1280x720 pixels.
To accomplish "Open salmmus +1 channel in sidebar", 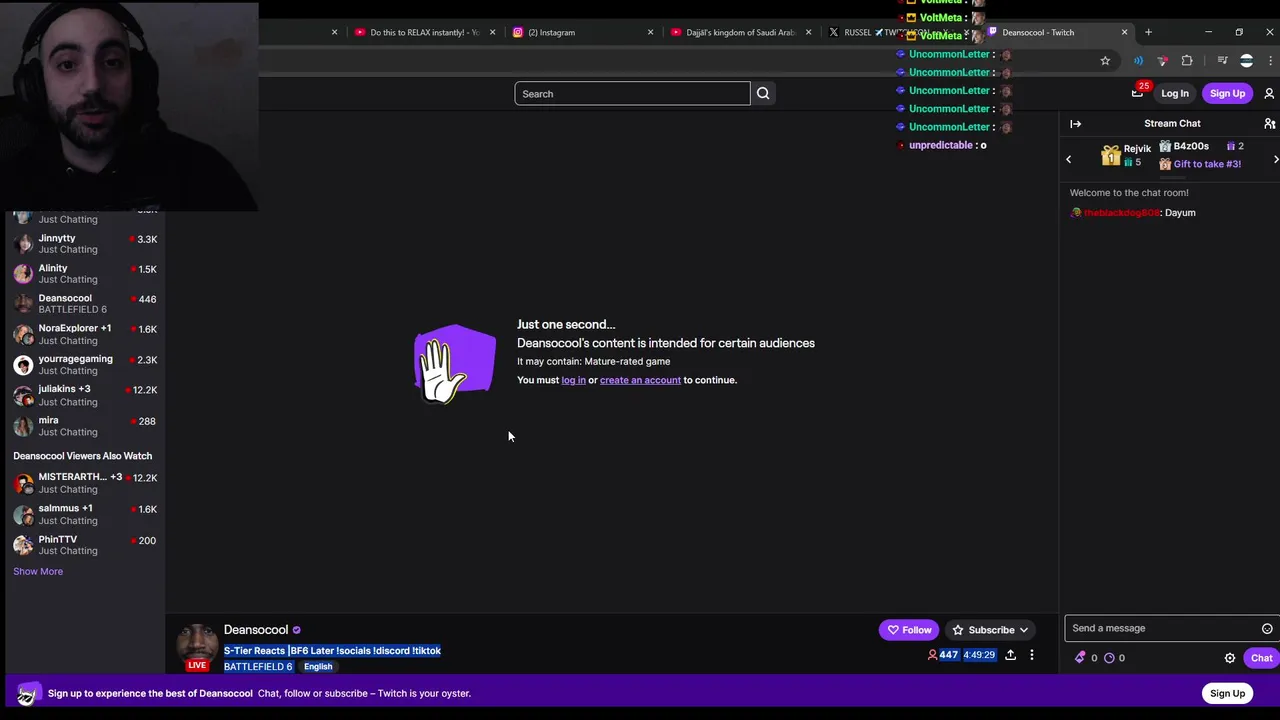I will 85,514.
